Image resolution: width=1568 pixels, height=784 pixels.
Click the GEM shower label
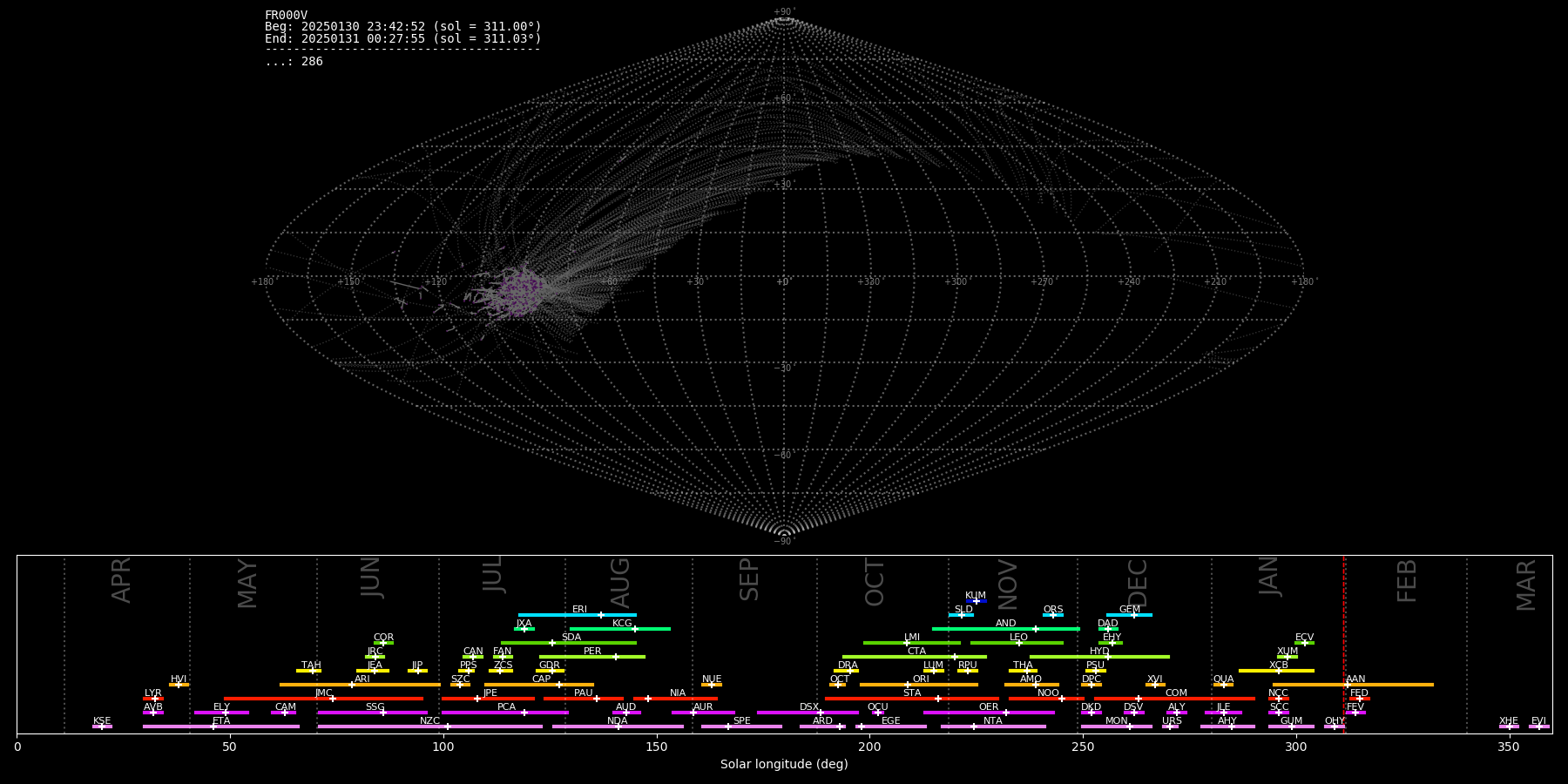coord(1130,609)
